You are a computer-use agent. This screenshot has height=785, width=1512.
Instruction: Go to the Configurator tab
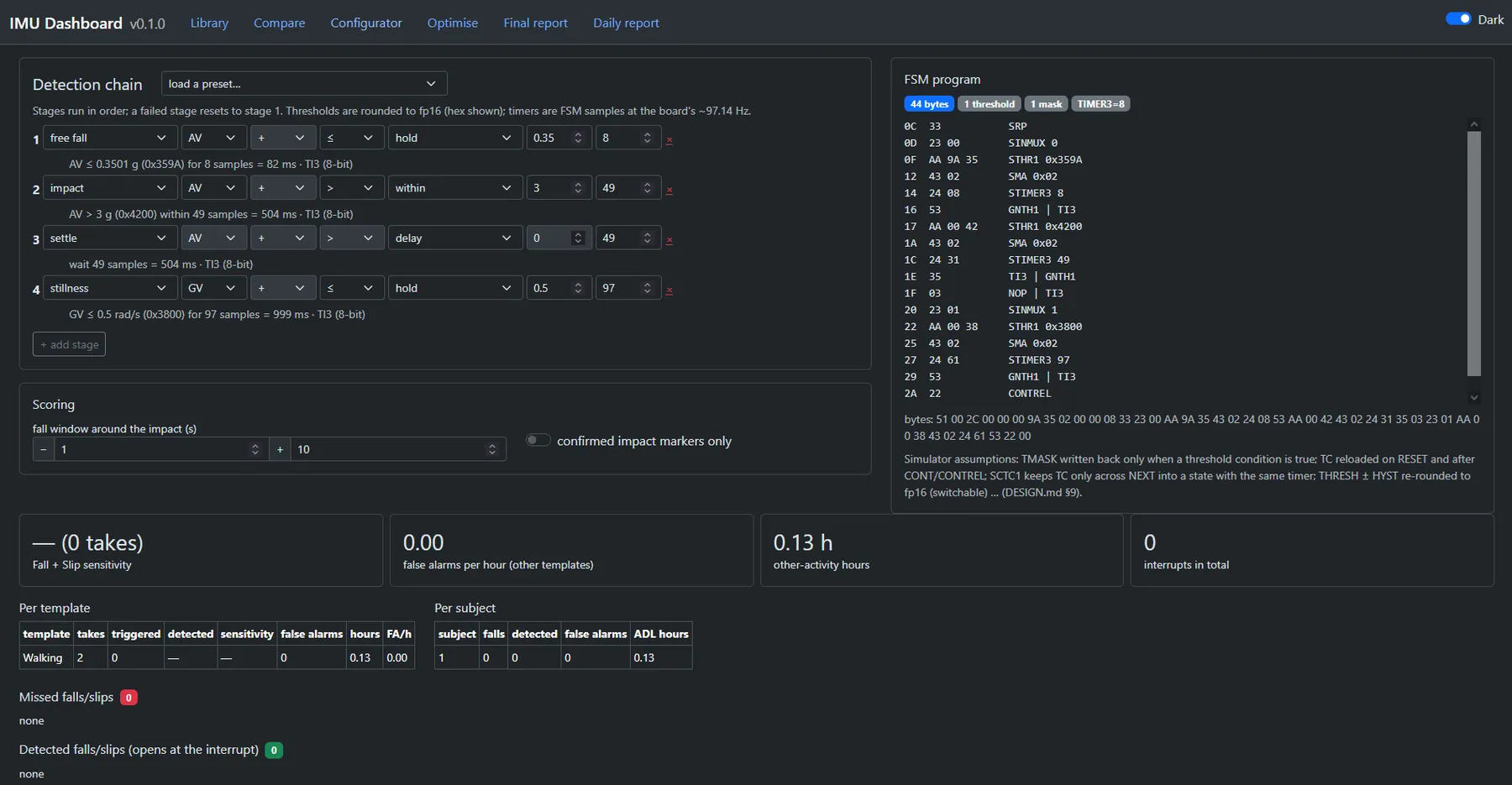coord(366,23)
